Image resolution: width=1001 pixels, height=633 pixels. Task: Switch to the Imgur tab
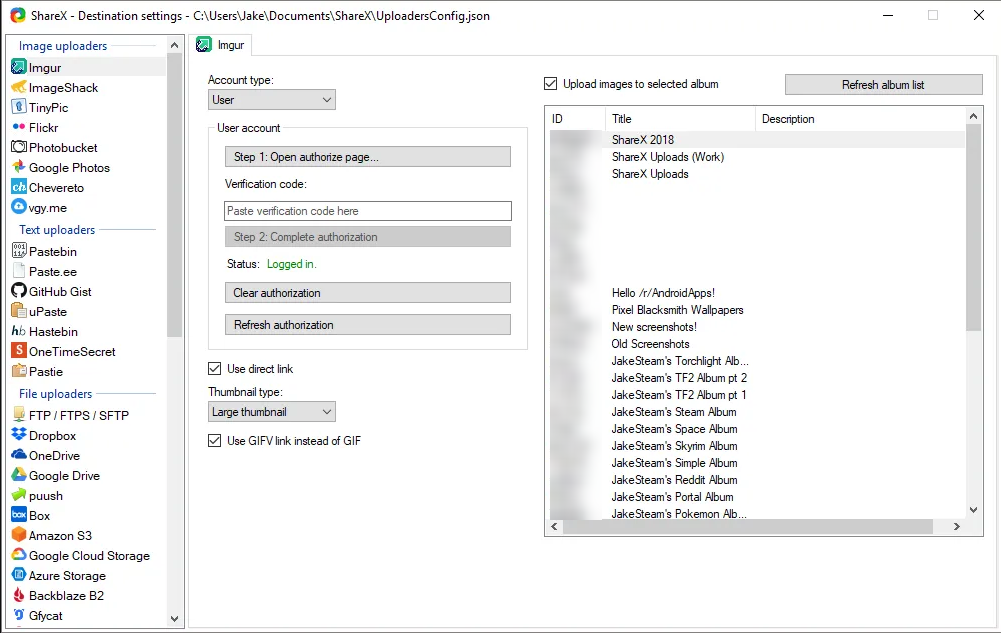(222, 45)
